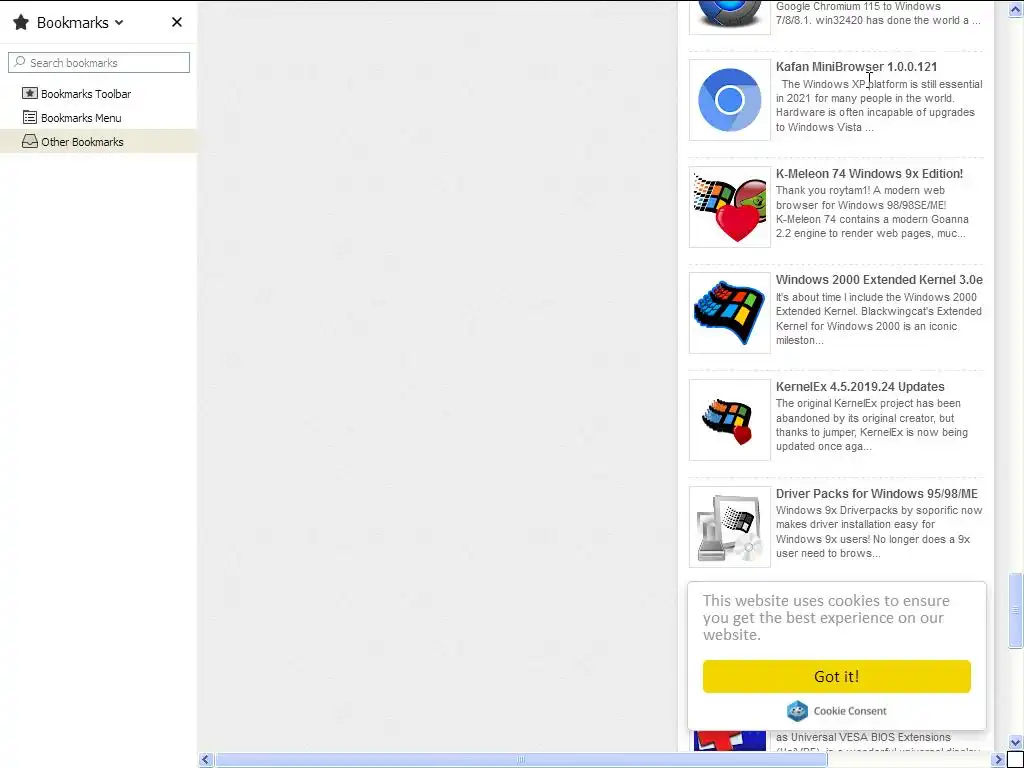
Task: Click the 'Google Chromium 115 to Windows' description text
Action: point(878,13)
